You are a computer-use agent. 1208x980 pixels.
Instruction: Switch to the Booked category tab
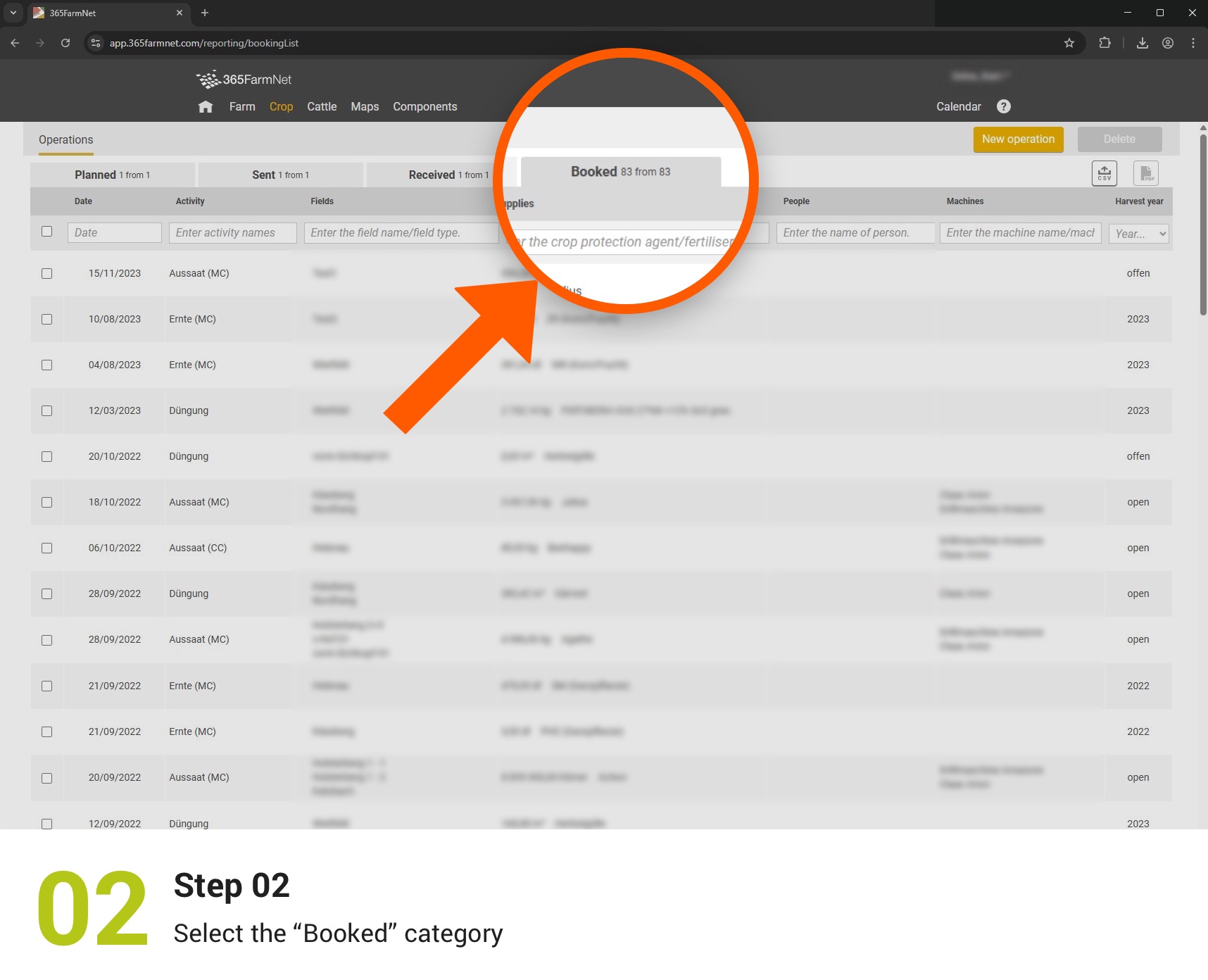tap(620, 171)
